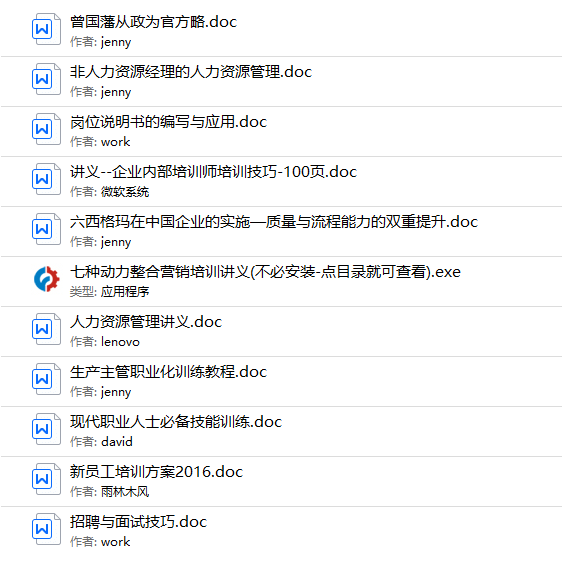Click the document icon for 六西格玛在中国企业的实施 file
The height and width of the screenshot is (562, 562).
pos(46,229)
